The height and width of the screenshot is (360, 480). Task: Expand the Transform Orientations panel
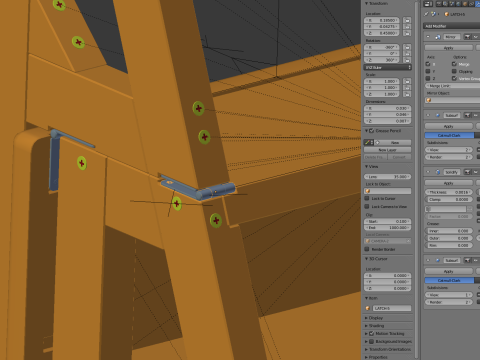point(366,349)
